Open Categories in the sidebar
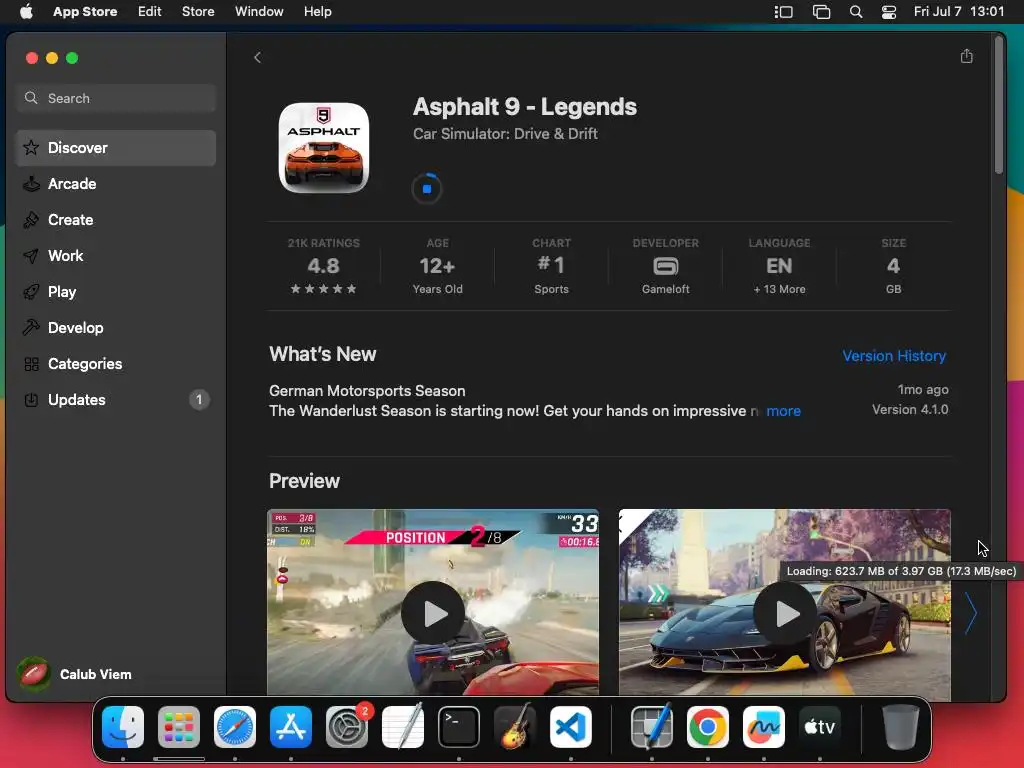1024x768 pixels. click(116, 363)
